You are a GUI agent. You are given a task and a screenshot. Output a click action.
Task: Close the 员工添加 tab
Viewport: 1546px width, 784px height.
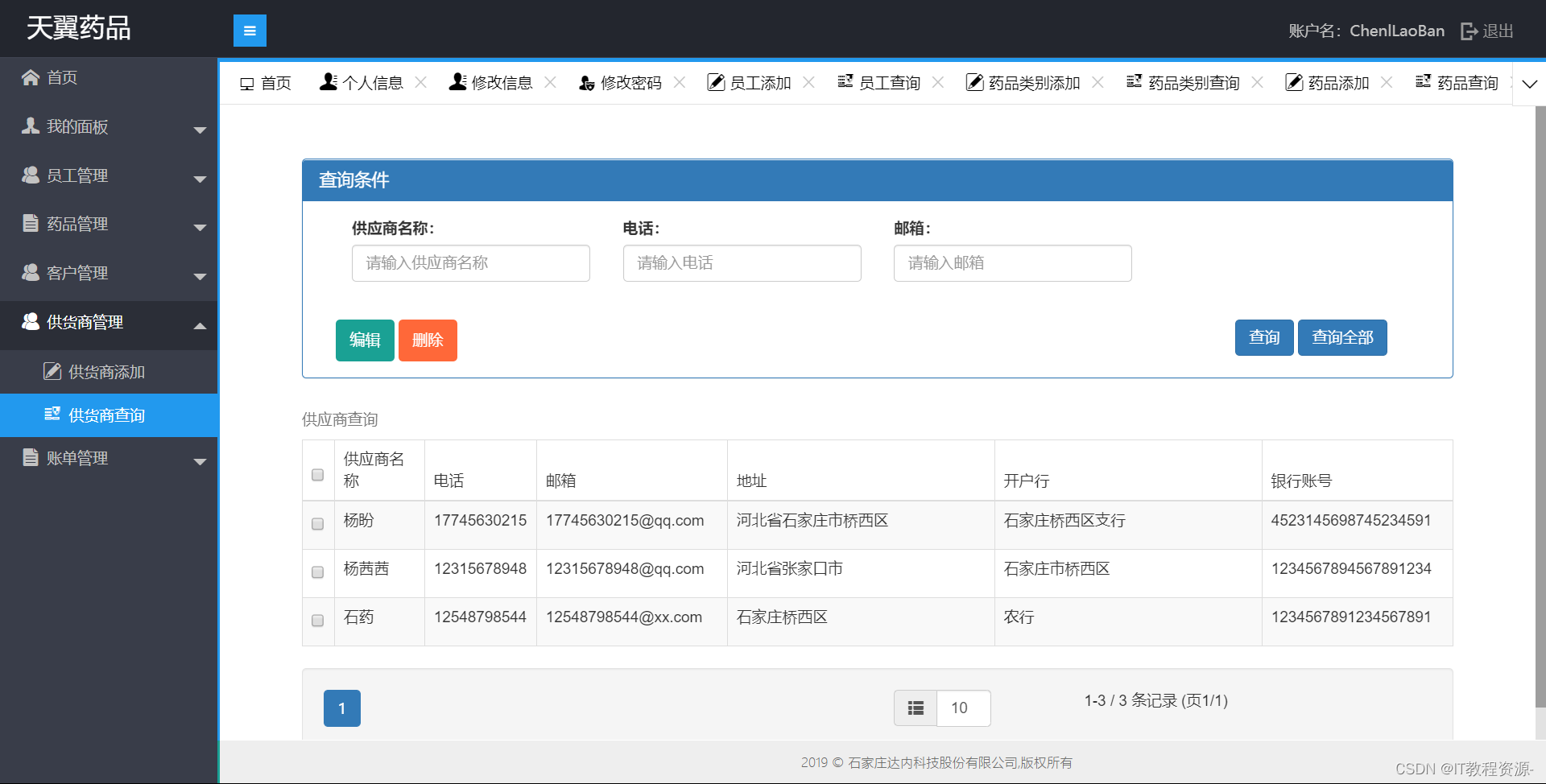(x=809, y=82)
